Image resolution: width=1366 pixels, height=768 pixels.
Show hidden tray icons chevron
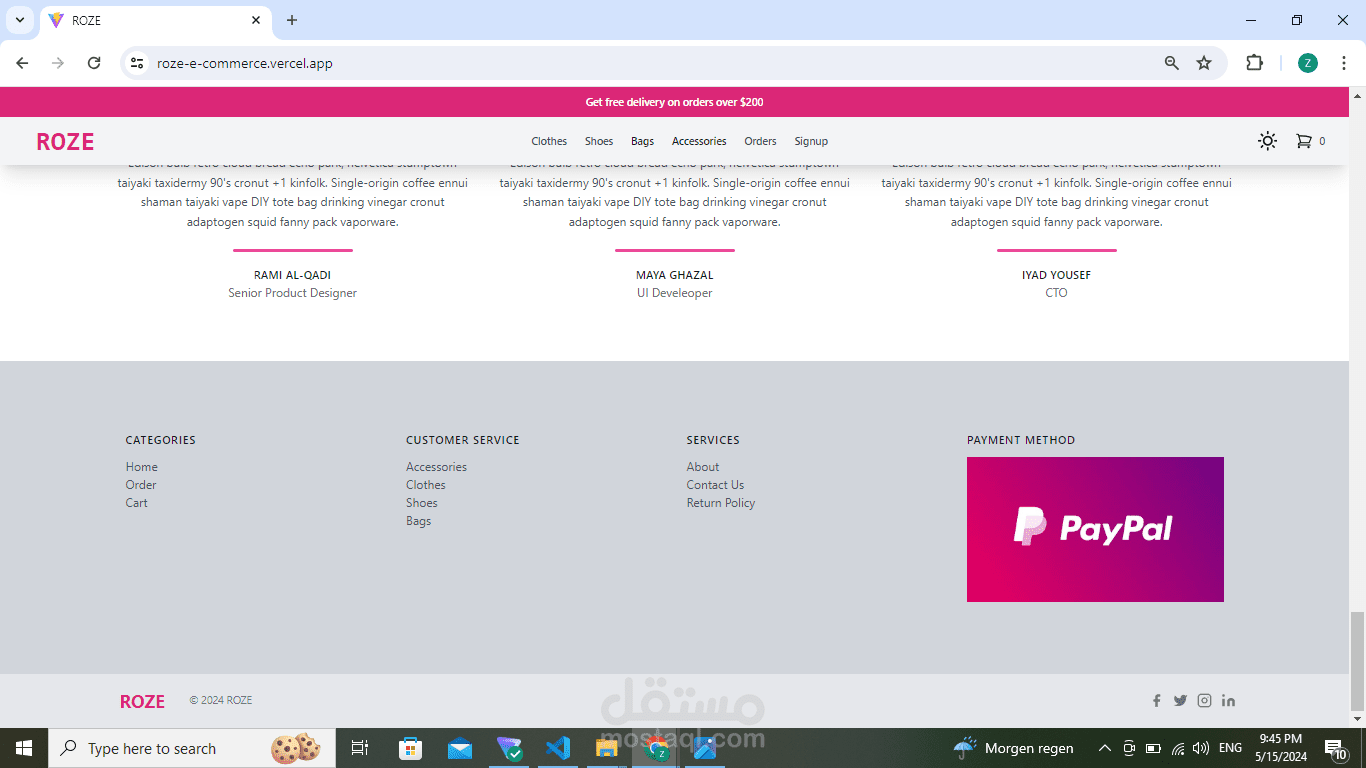pyautogui.click(x=1105, y=748)
